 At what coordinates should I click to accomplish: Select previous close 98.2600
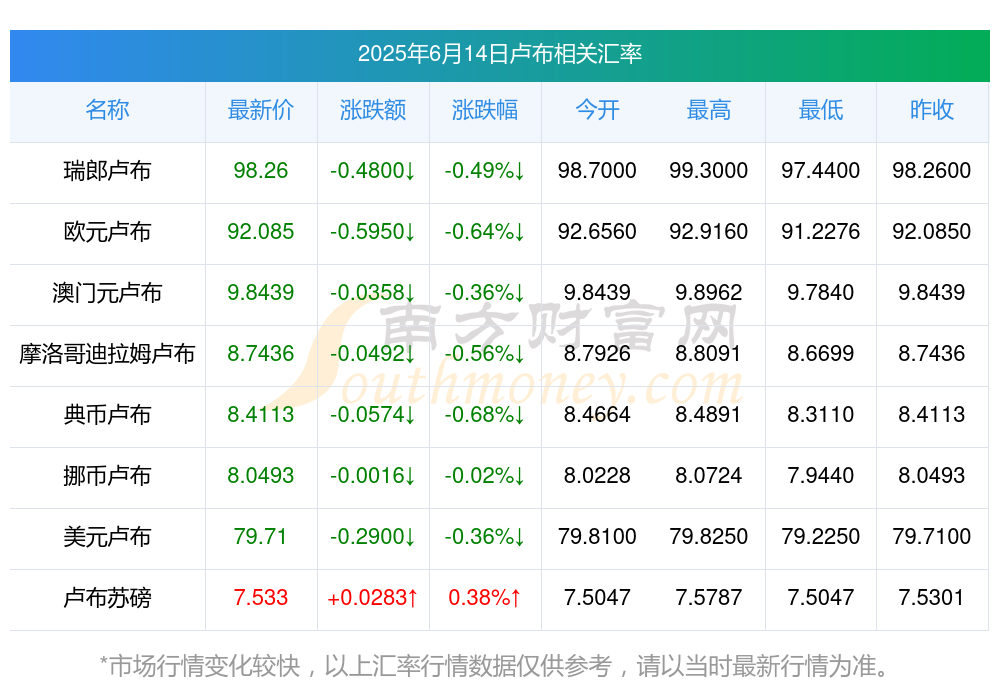932,170
